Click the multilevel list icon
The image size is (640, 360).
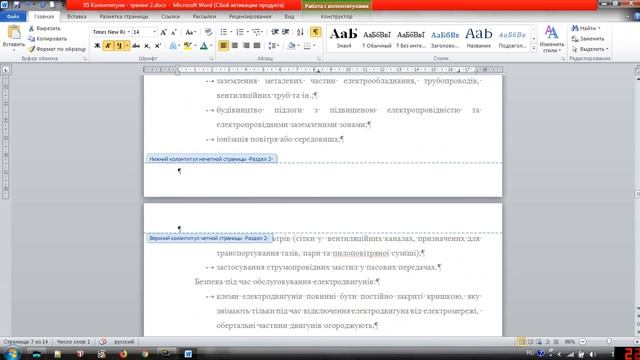click(x=256, y=32)
